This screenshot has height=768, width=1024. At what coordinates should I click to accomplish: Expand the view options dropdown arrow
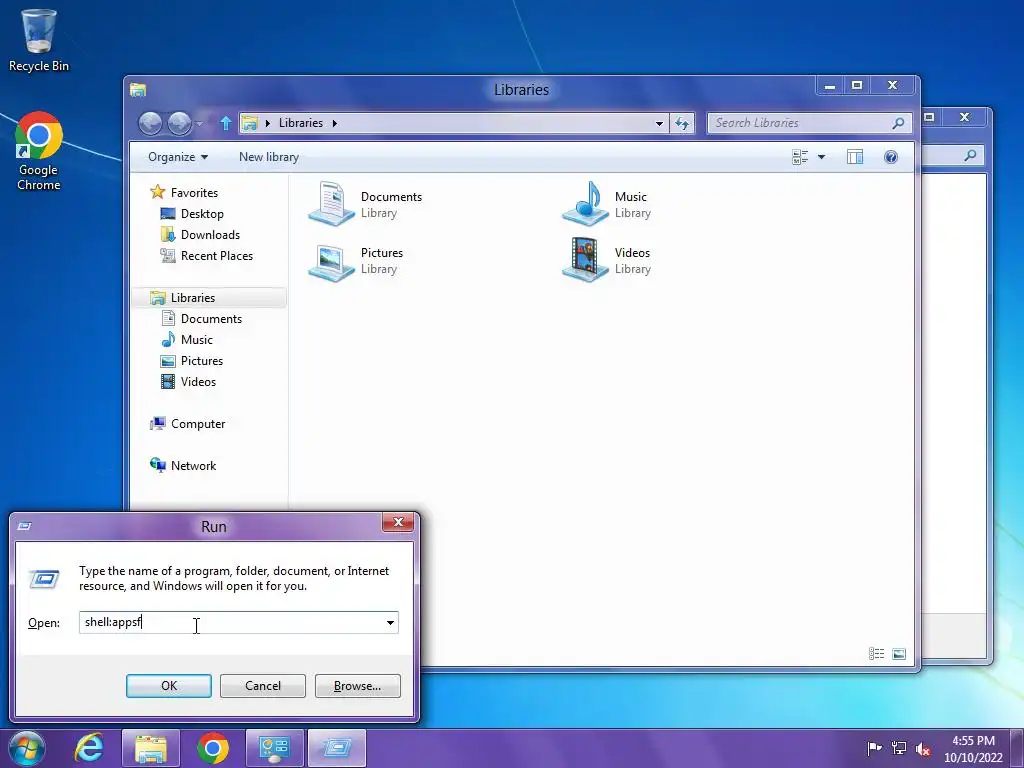(822, 157)
